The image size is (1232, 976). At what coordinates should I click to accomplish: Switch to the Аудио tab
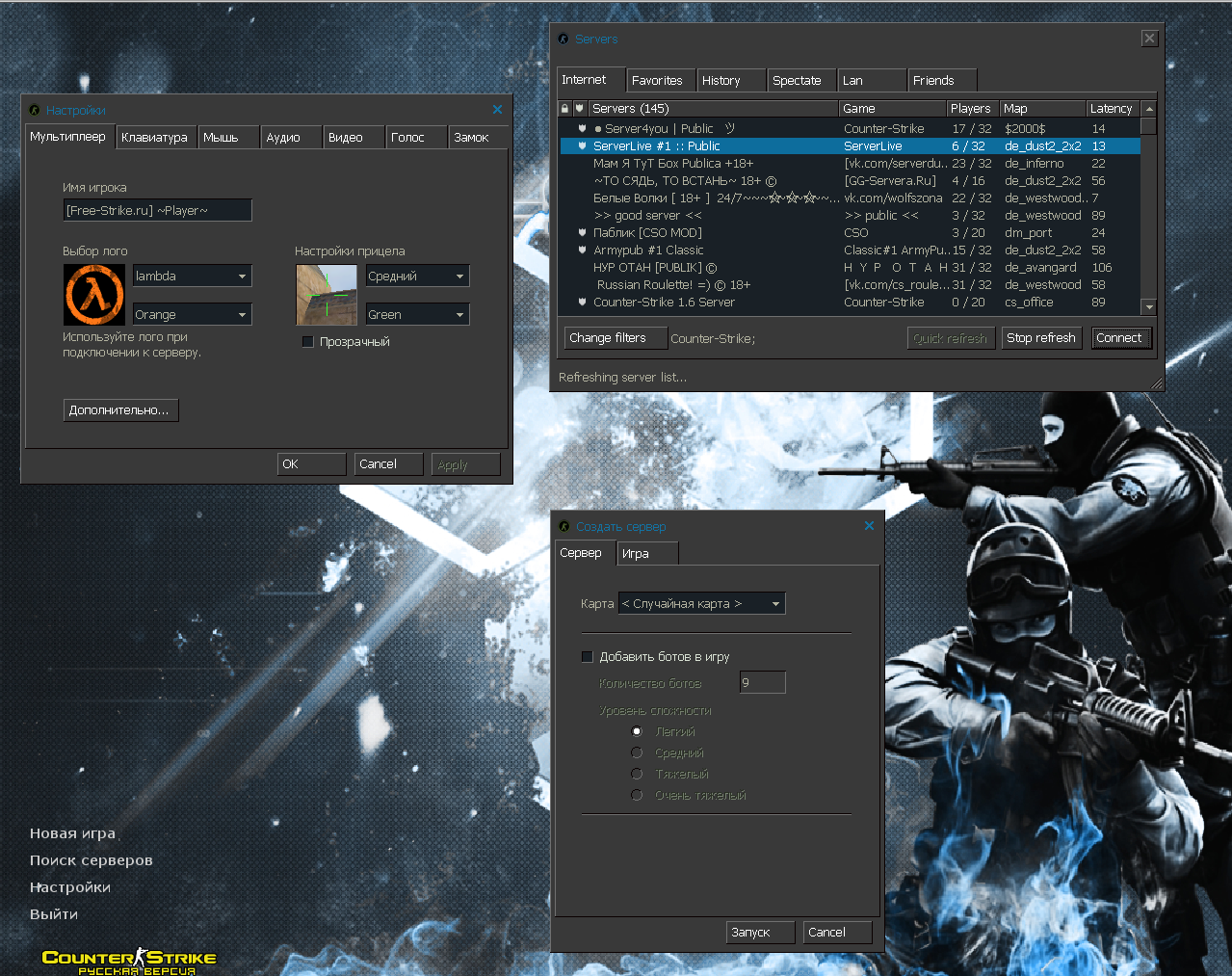(x=290, y=137)
